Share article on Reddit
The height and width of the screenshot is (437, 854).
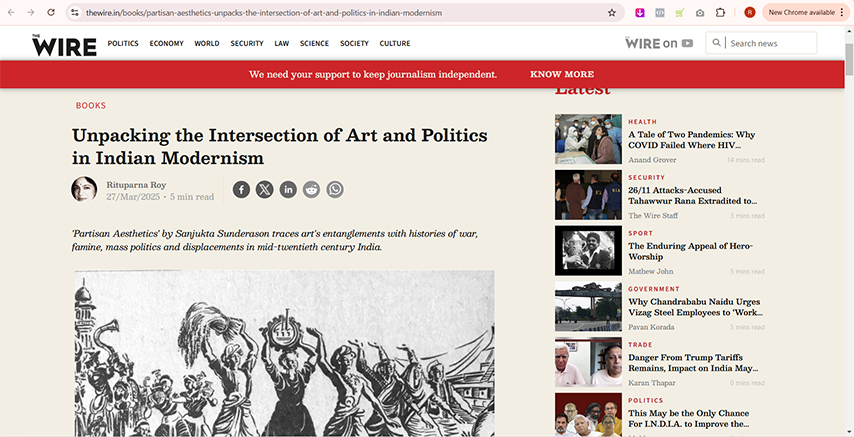(x=312, y=190)
